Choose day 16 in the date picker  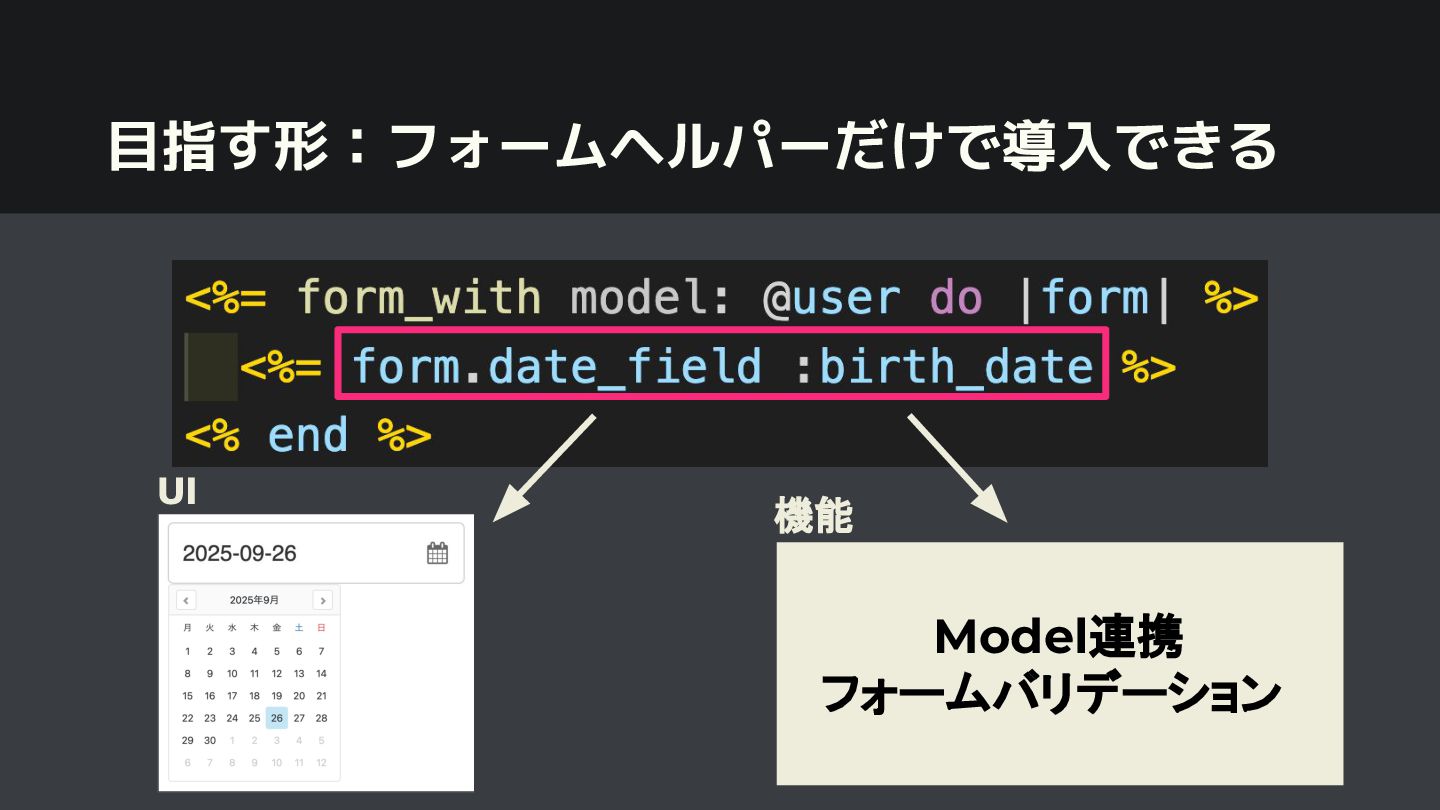[x=210, y=696]
